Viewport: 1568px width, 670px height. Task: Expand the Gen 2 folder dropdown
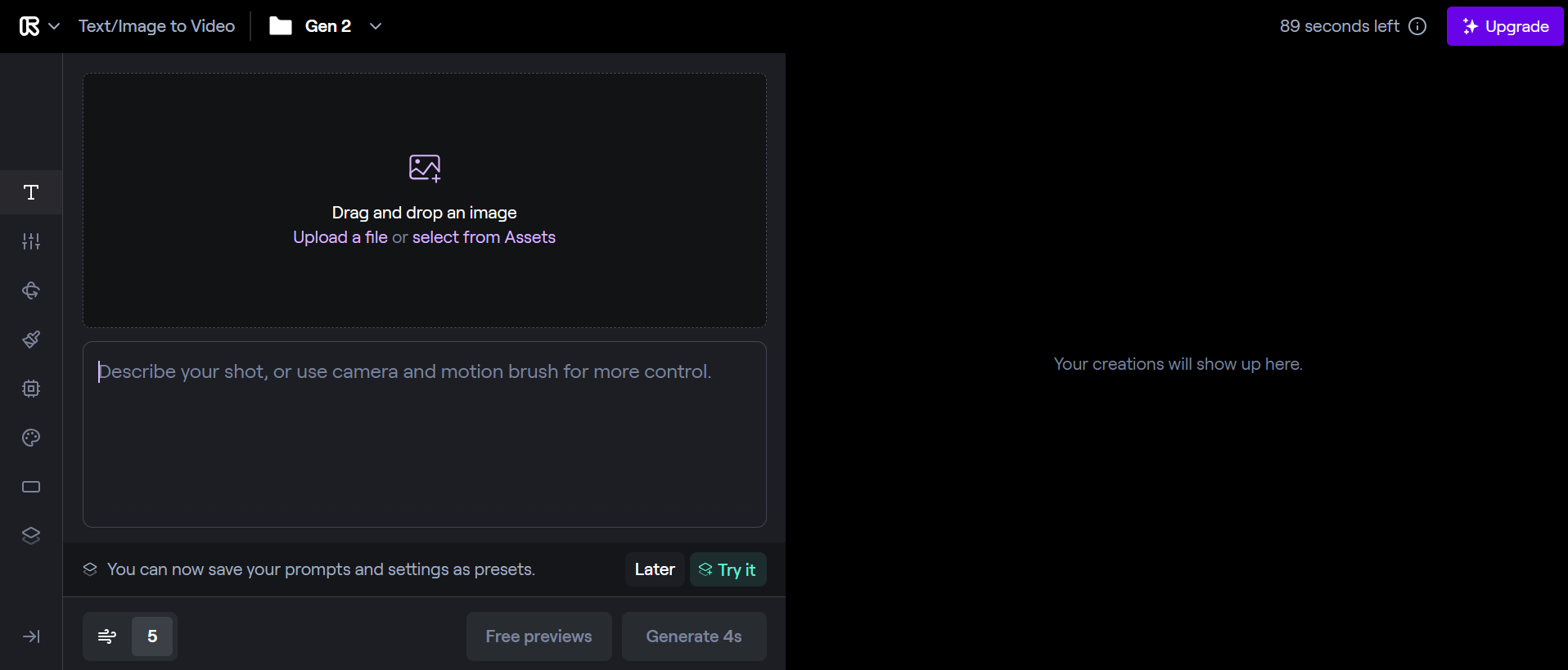pyautogui.click(x=376, y=26)
